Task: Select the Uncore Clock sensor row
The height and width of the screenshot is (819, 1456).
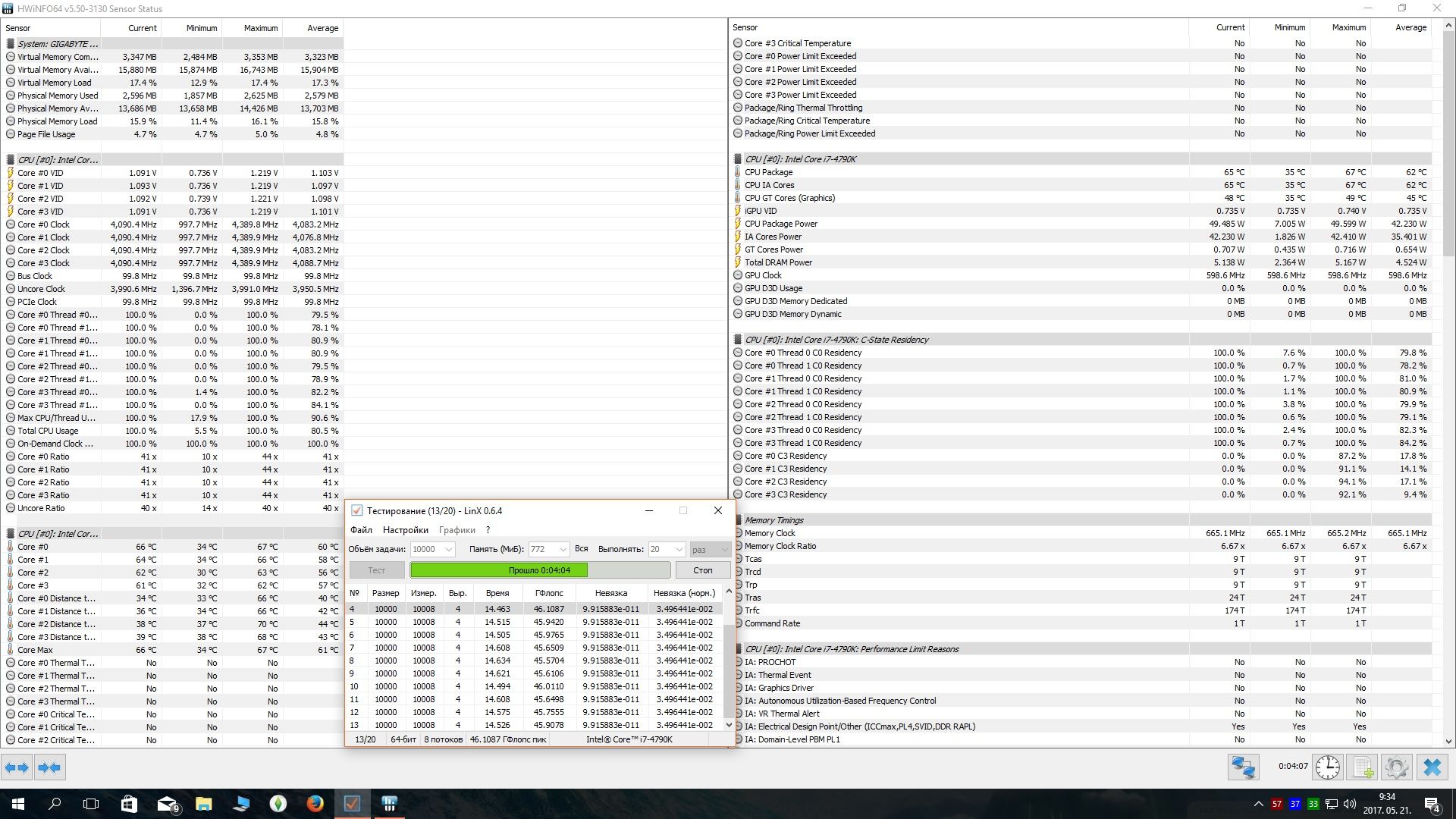Action: click(174, 289)
